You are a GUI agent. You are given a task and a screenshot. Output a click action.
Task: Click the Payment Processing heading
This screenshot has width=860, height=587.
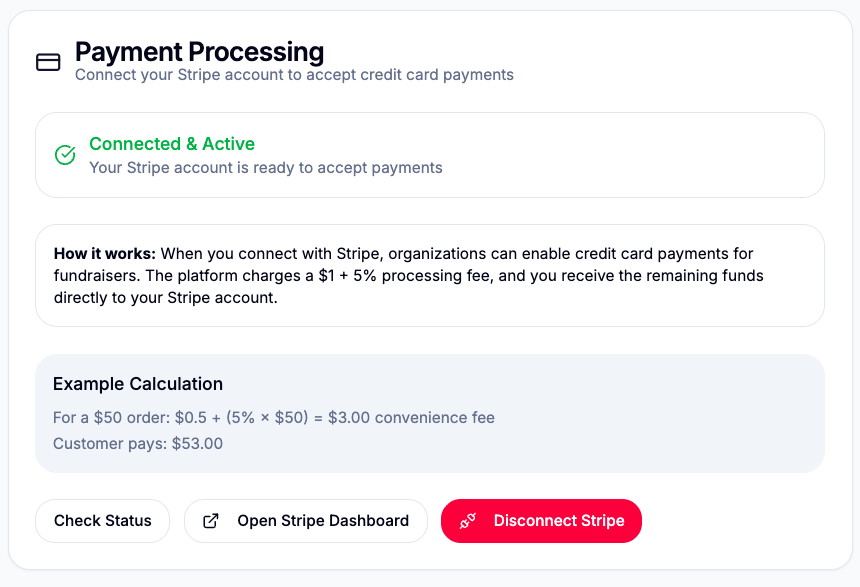pyautogui.click(x=199, y=51)
